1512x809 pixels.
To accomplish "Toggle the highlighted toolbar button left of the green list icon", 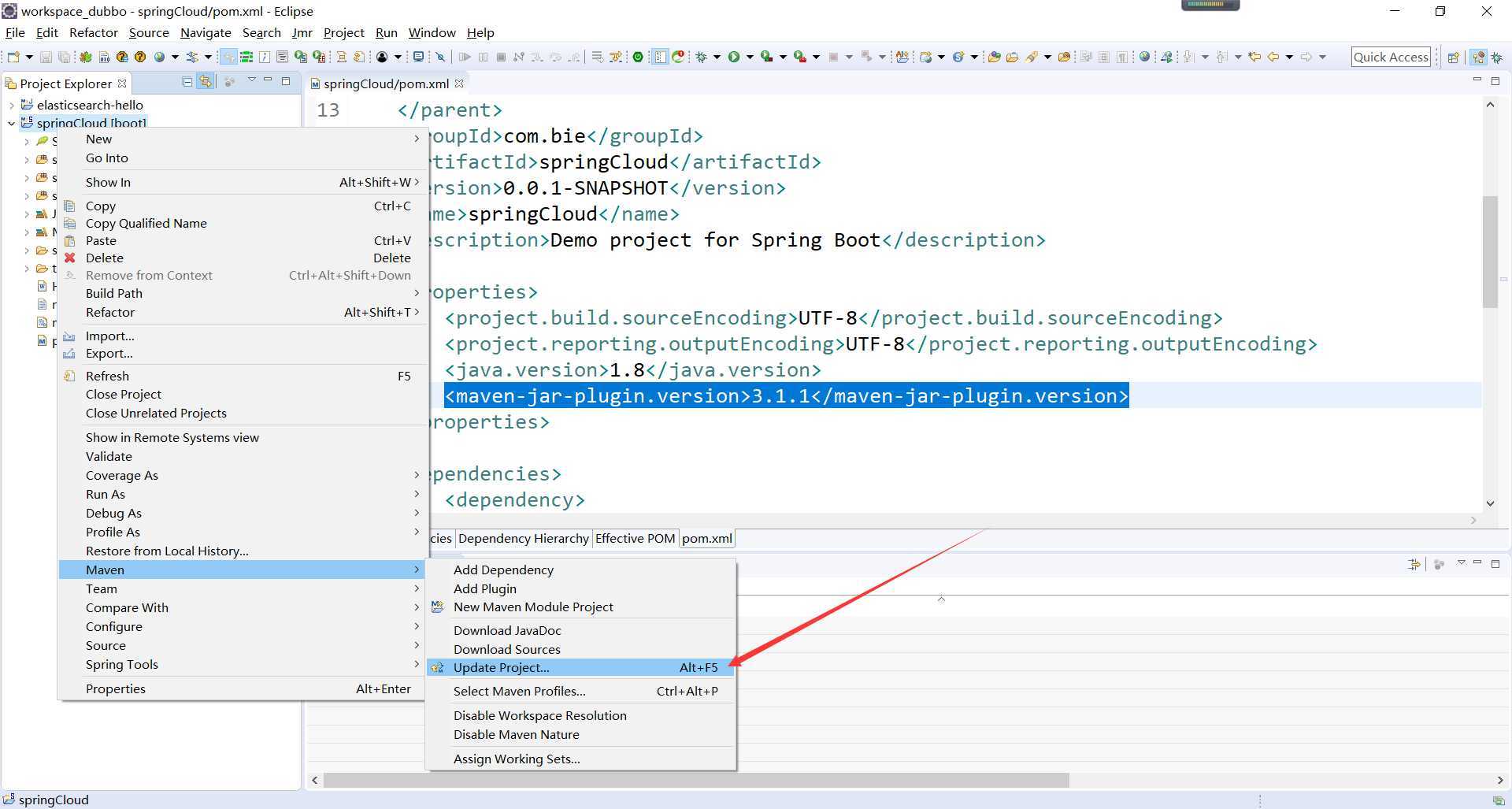I will pyautogui.click(x=228, y=57).
